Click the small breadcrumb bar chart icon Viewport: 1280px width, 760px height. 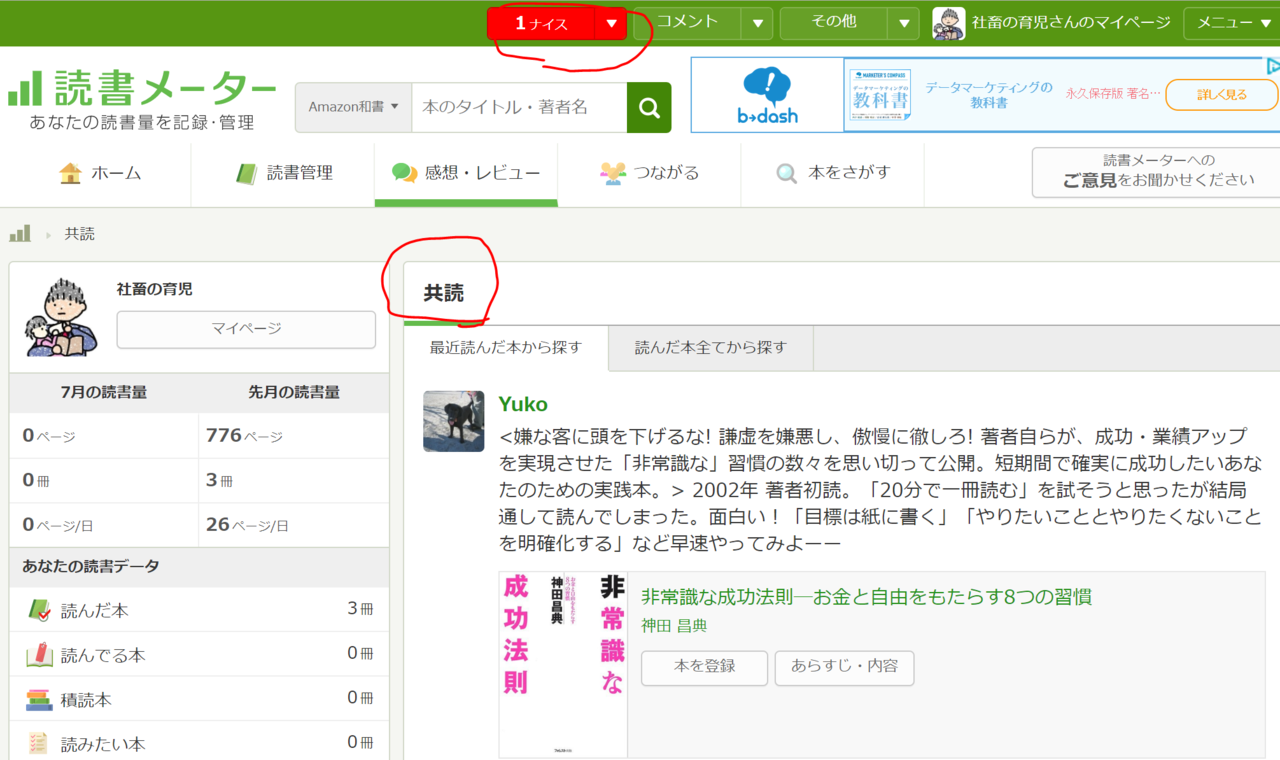pos(20,234)
